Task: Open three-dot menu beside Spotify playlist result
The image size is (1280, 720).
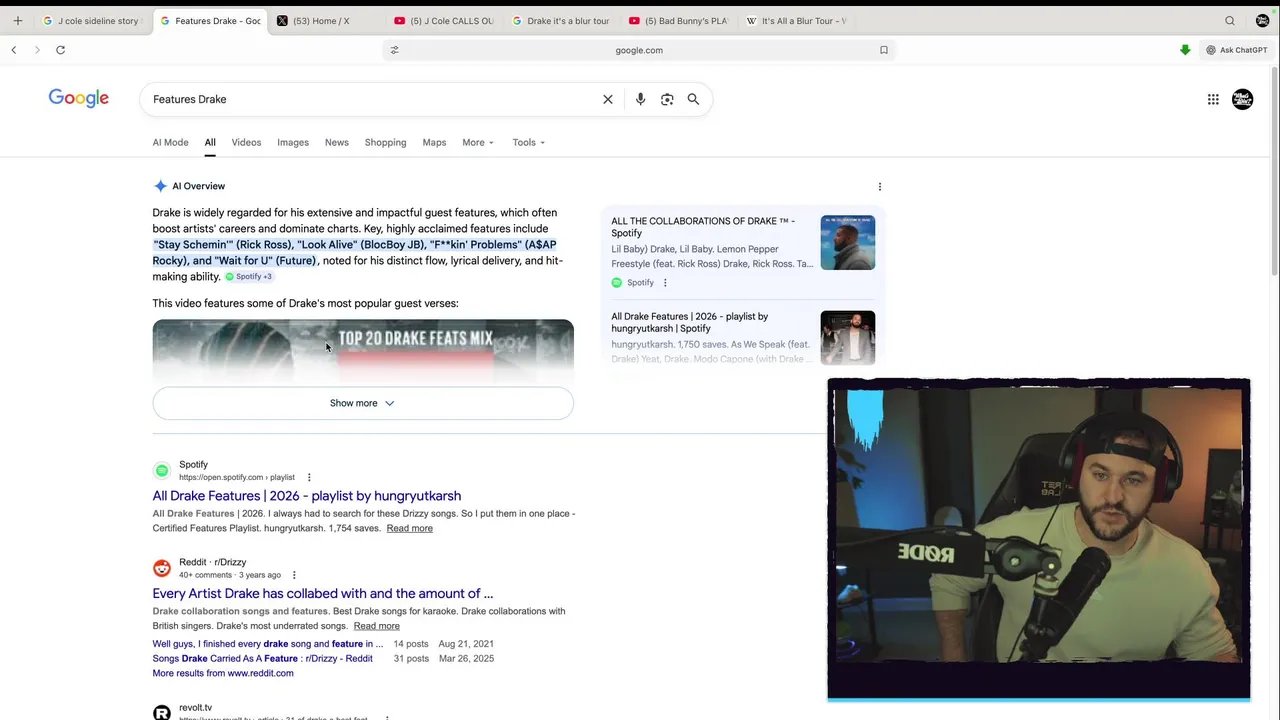Action: (x=309, y=477)
